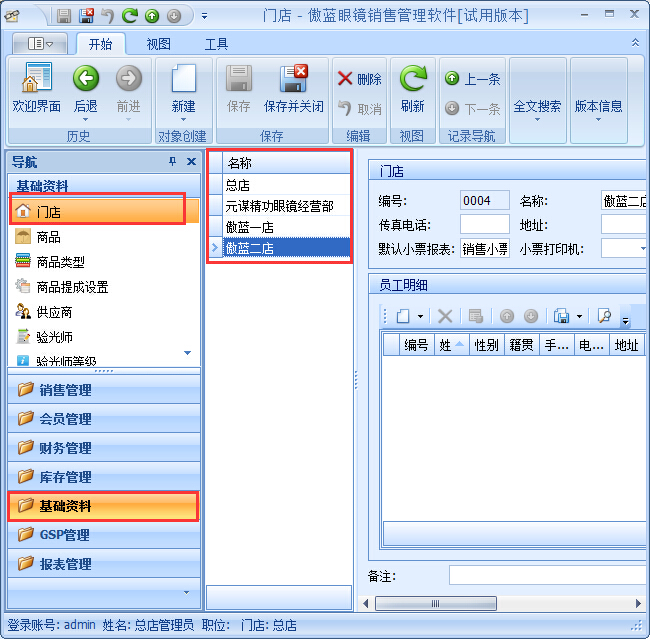Click the 刷新 refresh icon in ribbon
650x639 pixels.
point(412,80)
